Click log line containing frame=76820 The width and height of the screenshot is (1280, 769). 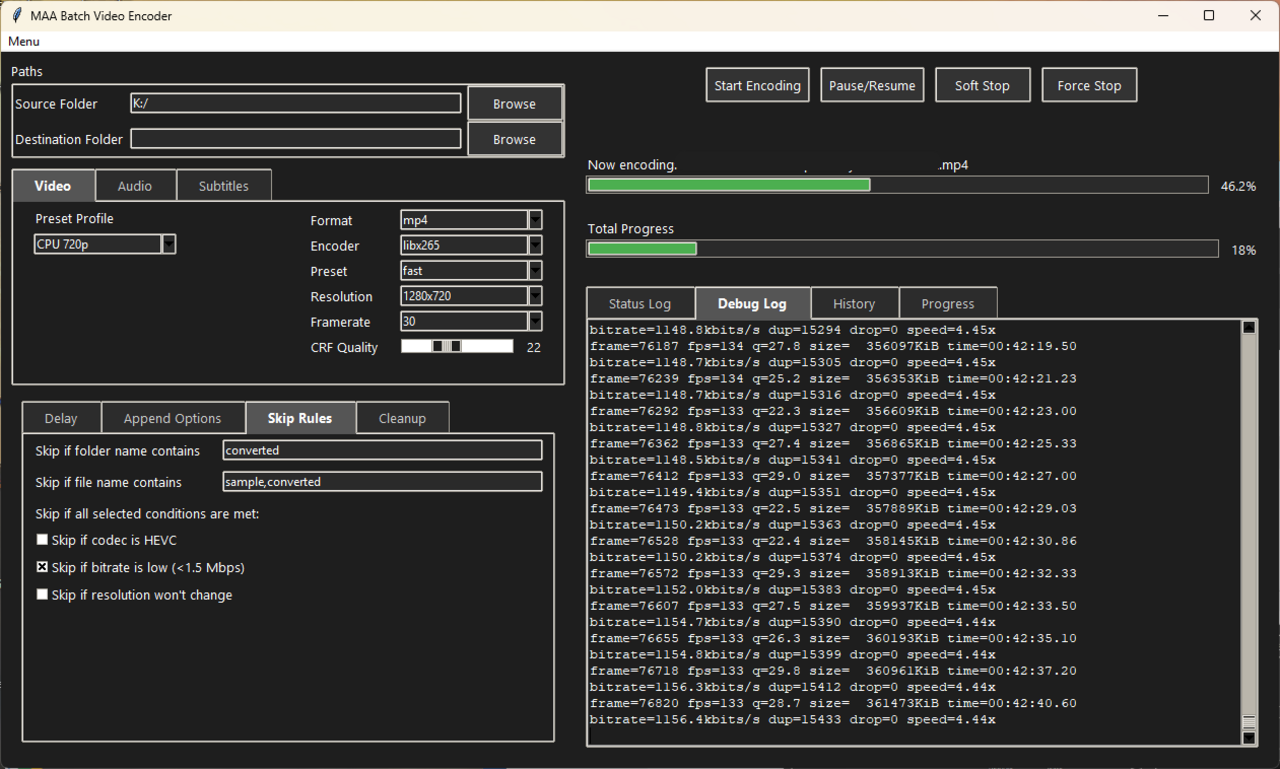[833, 703]
